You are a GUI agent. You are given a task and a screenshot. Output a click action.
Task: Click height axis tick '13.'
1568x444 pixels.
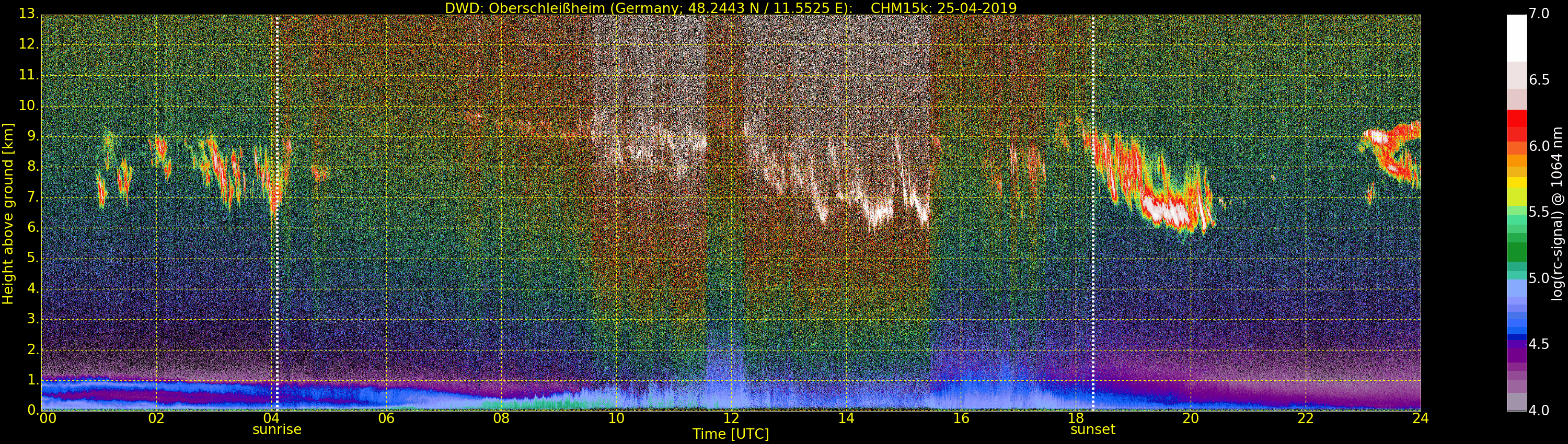pos(28,14)
